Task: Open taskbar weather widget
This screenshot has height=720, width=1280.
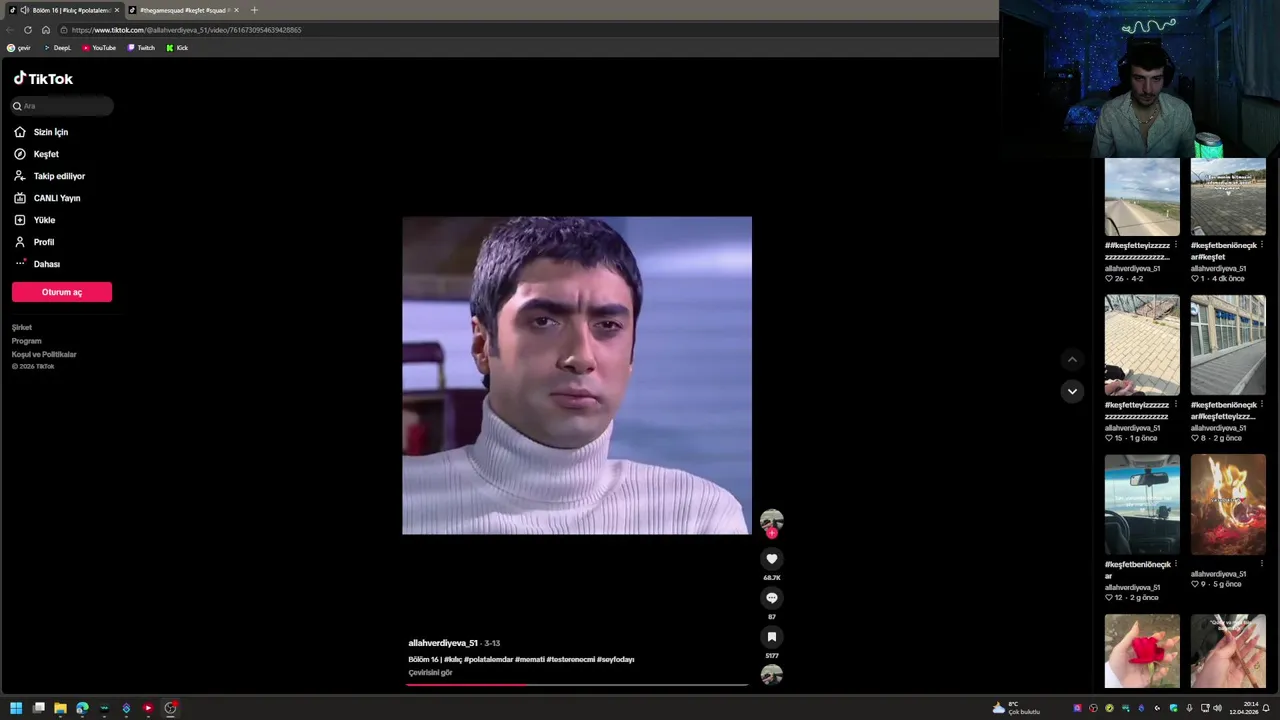Action: pyautogui.click(x=1016, y=708)
